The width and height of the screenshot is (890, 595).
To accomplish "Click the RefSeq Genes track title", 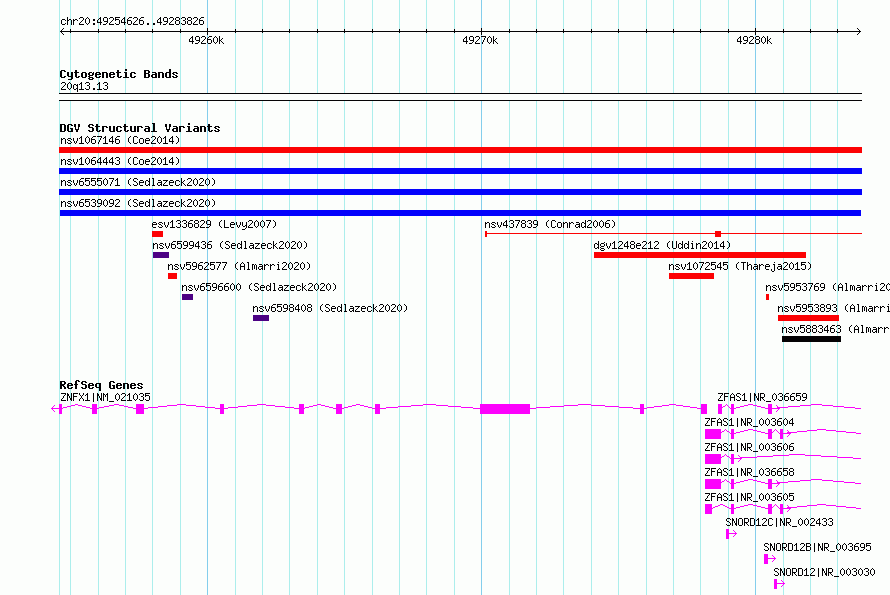I will [x=101, y=385].
